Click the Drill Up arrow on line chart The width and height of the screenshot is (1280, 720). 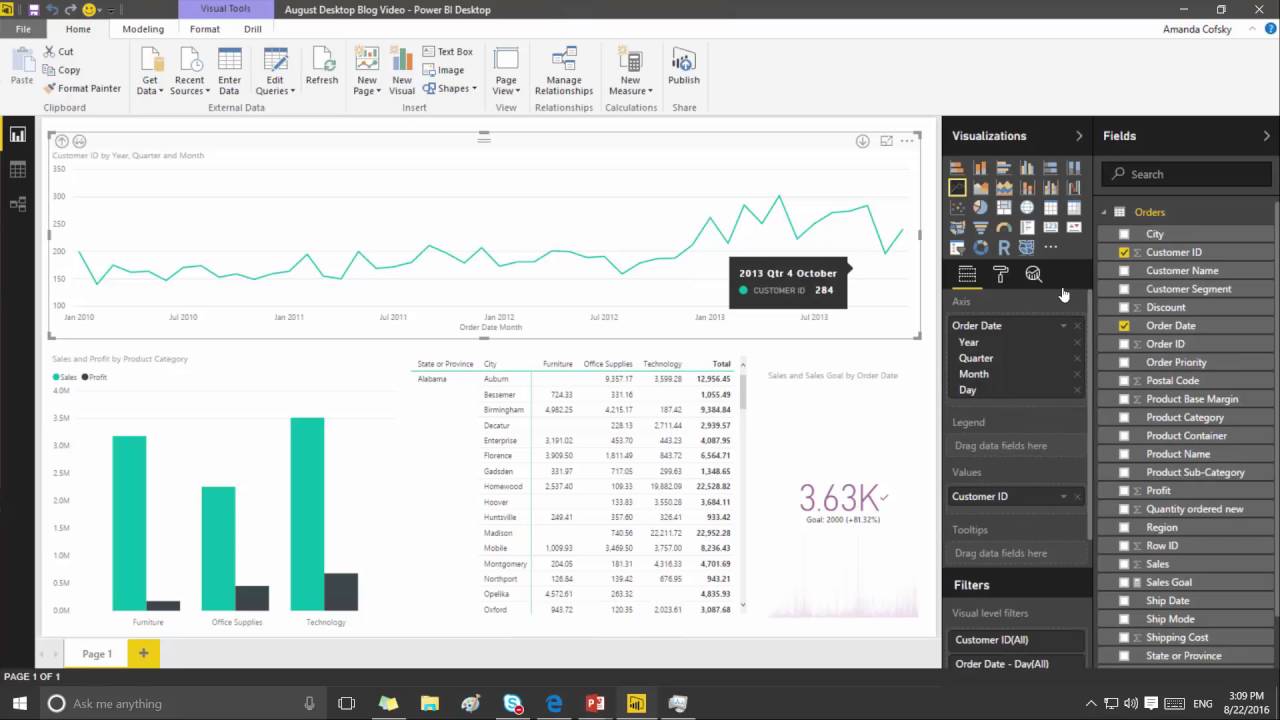point(62,141)
